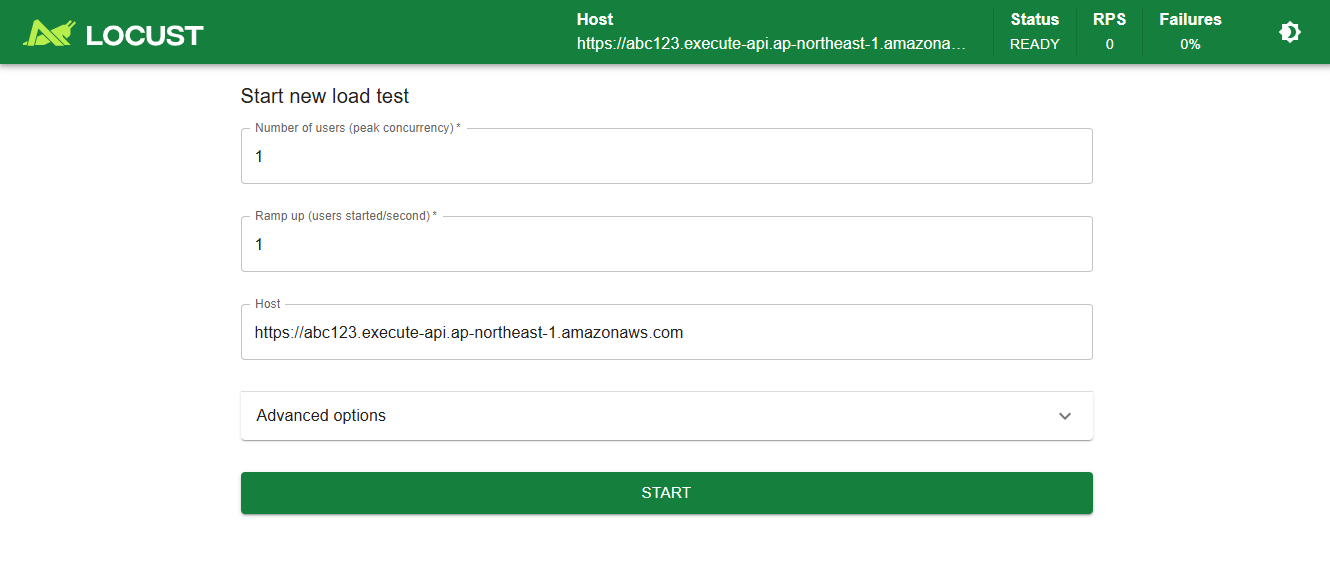Screen dimensions: 1330x561
Task: Click the 'Number of users (peak concurrency)' label
Action: [355, 128]
